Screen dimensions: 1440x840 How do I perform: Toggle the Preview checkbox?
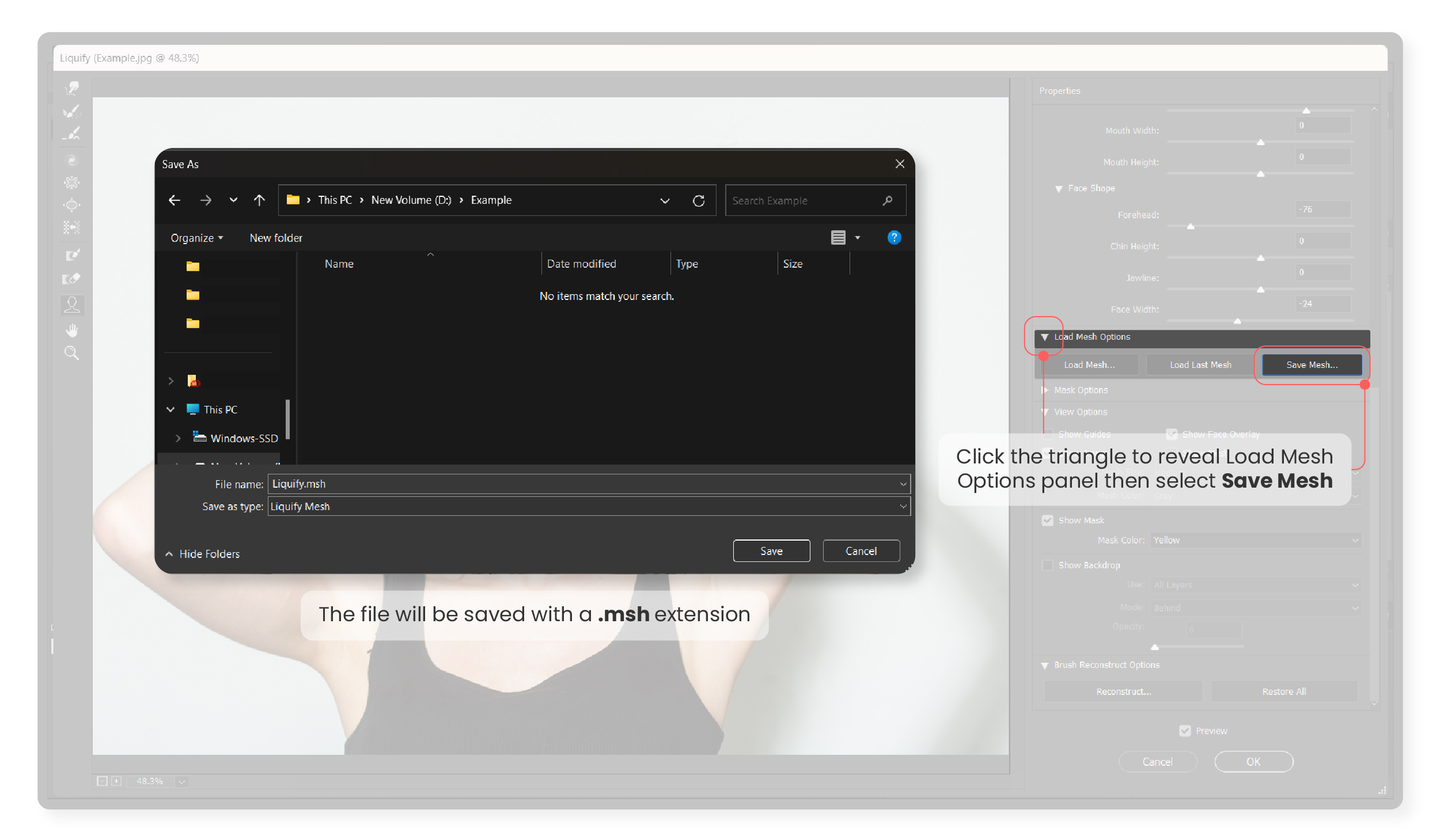click(1185, 730)
